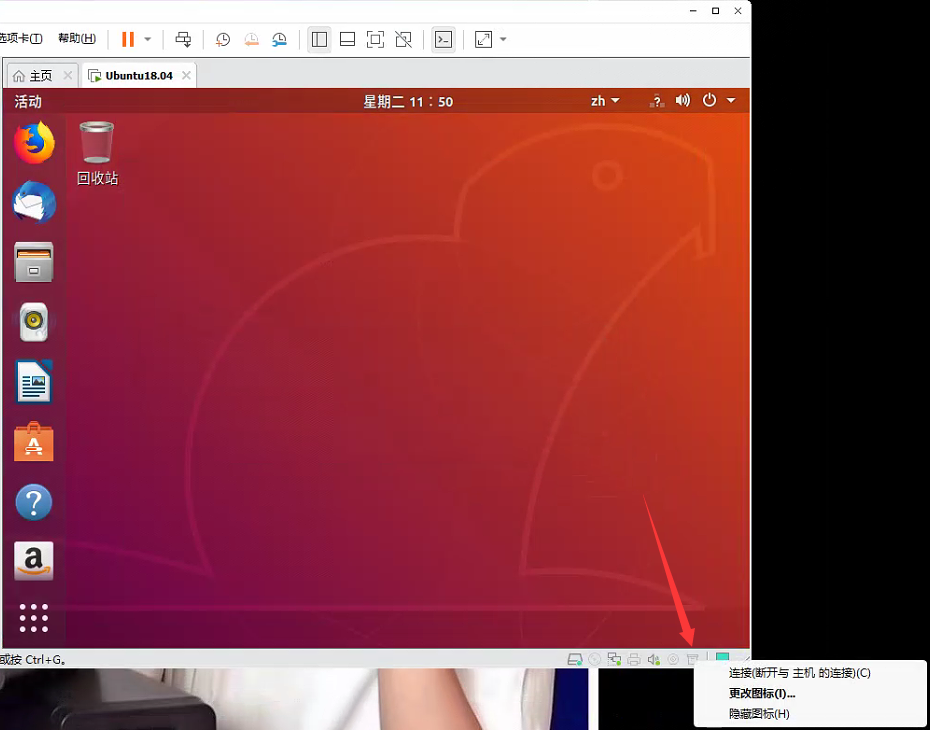Click the CD/DVD drive status icon

(x=595, y=659)
